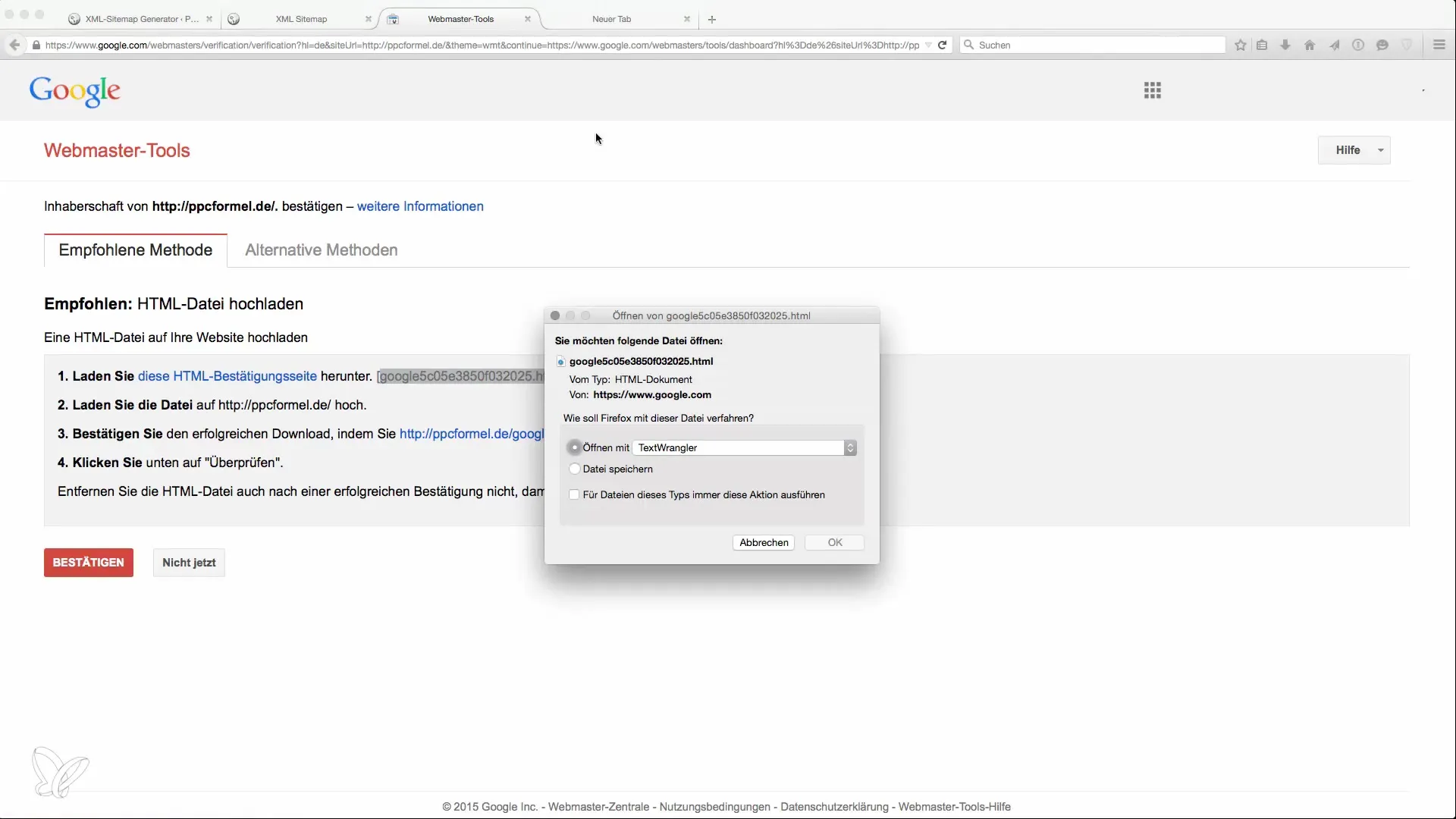Open Webmaster-Tools-Hilfe footer link
The width and height of the screenshot is (1456, 819).
coord(954,807)
